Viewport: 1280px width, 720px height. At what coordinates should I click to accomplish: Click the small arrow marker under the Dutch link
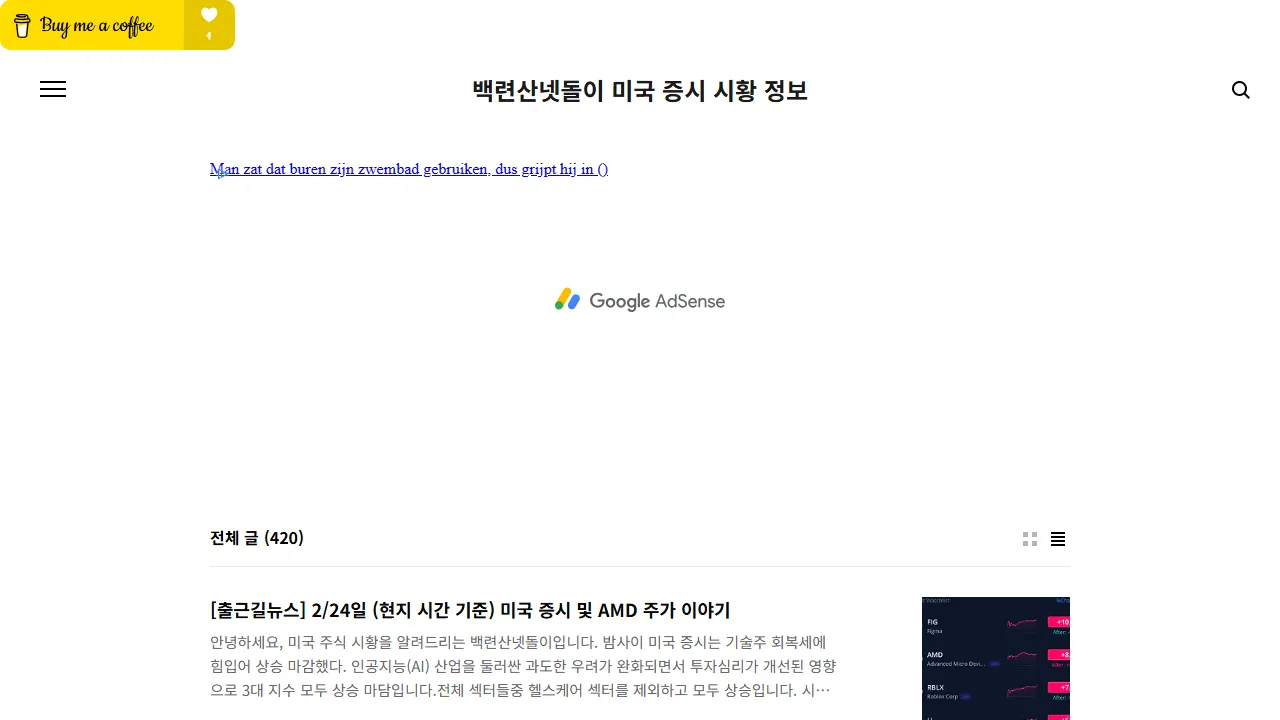(x=220, y=174)
